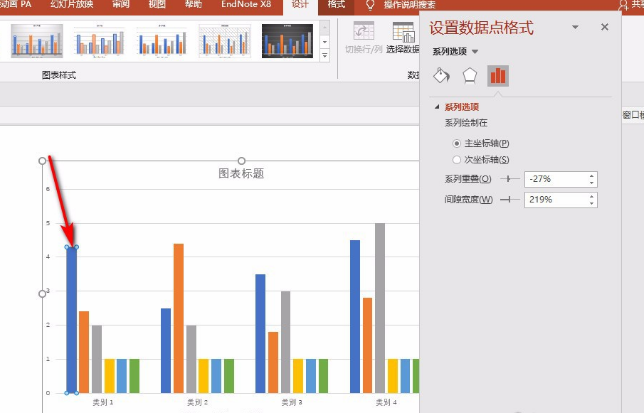Open the Fill & Line paint bucket tab

[442, 76]
